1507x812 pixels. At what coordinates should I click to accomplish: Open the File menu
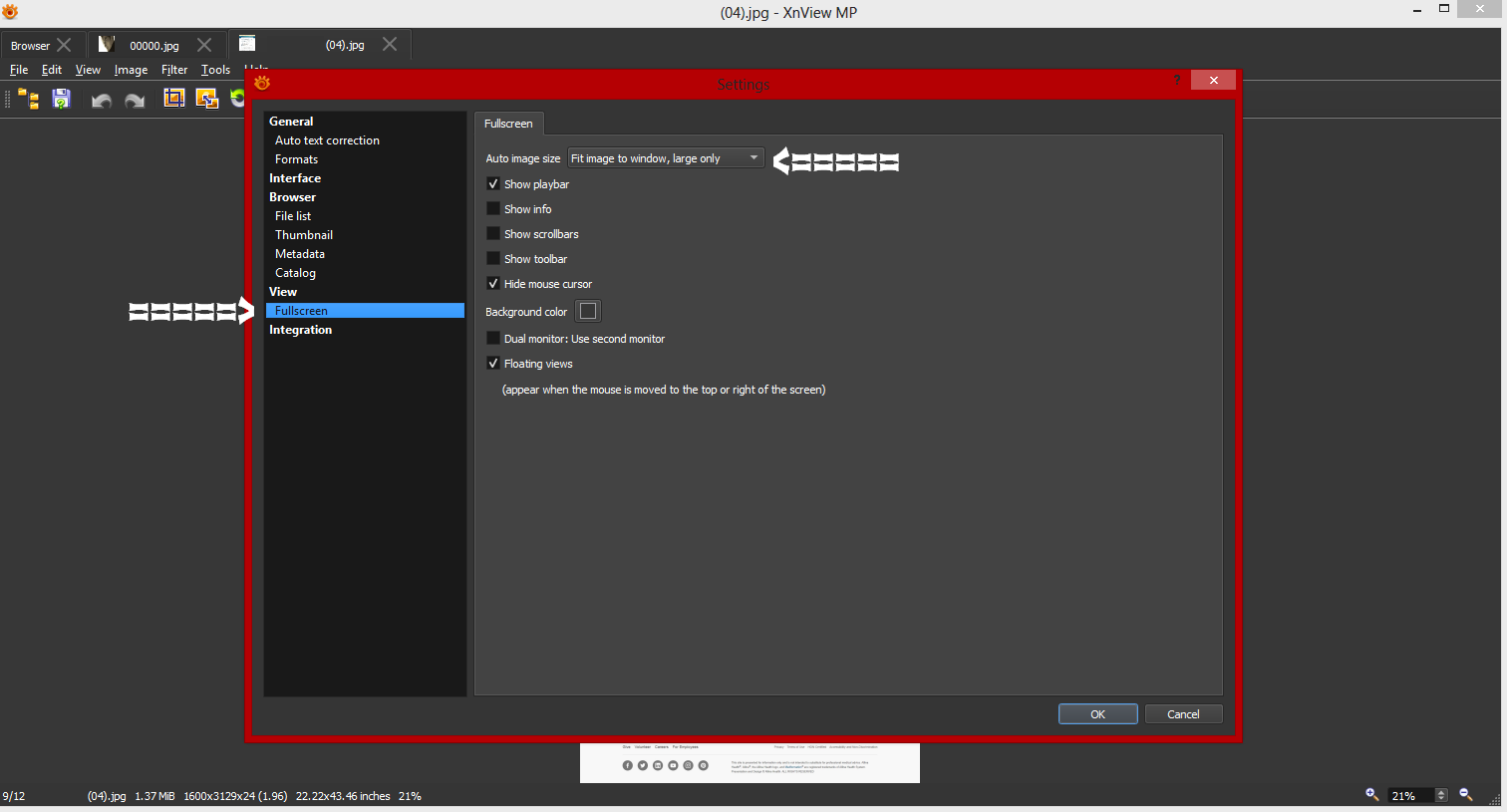(x=19, y=70)
